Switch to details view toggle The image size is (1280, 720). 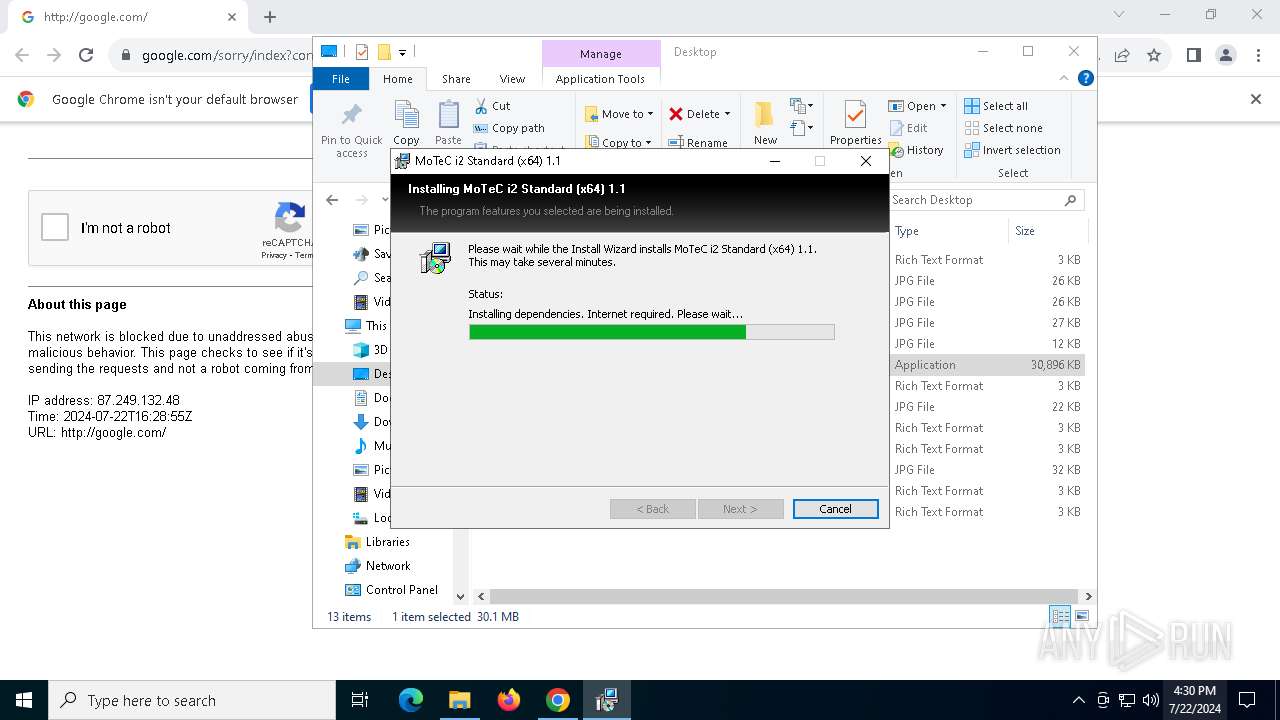[1060, 616]
